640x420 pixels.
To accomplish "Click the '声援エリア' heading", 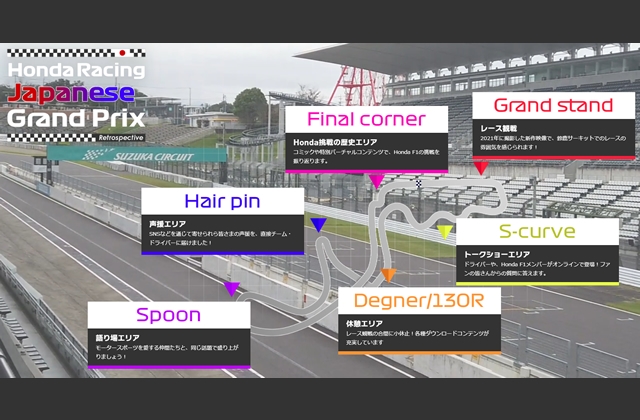I will pos(167,224).
